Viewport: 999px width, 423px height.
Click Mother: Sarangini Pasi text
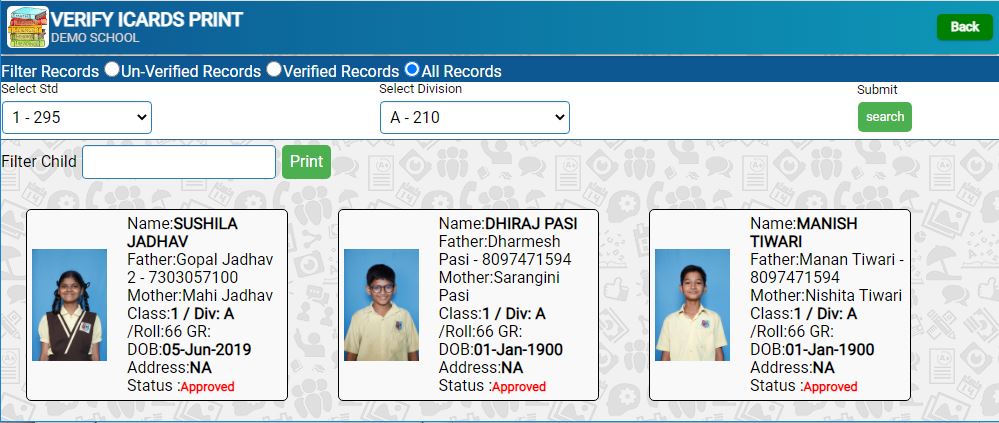pyautogui.click(x=500, y=287)
